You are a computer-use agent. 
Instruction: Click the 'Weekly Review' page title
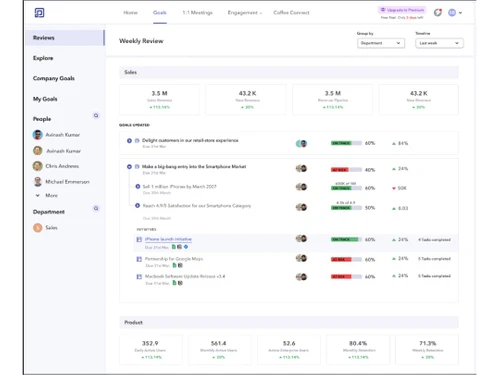click(x=141, y=41)
